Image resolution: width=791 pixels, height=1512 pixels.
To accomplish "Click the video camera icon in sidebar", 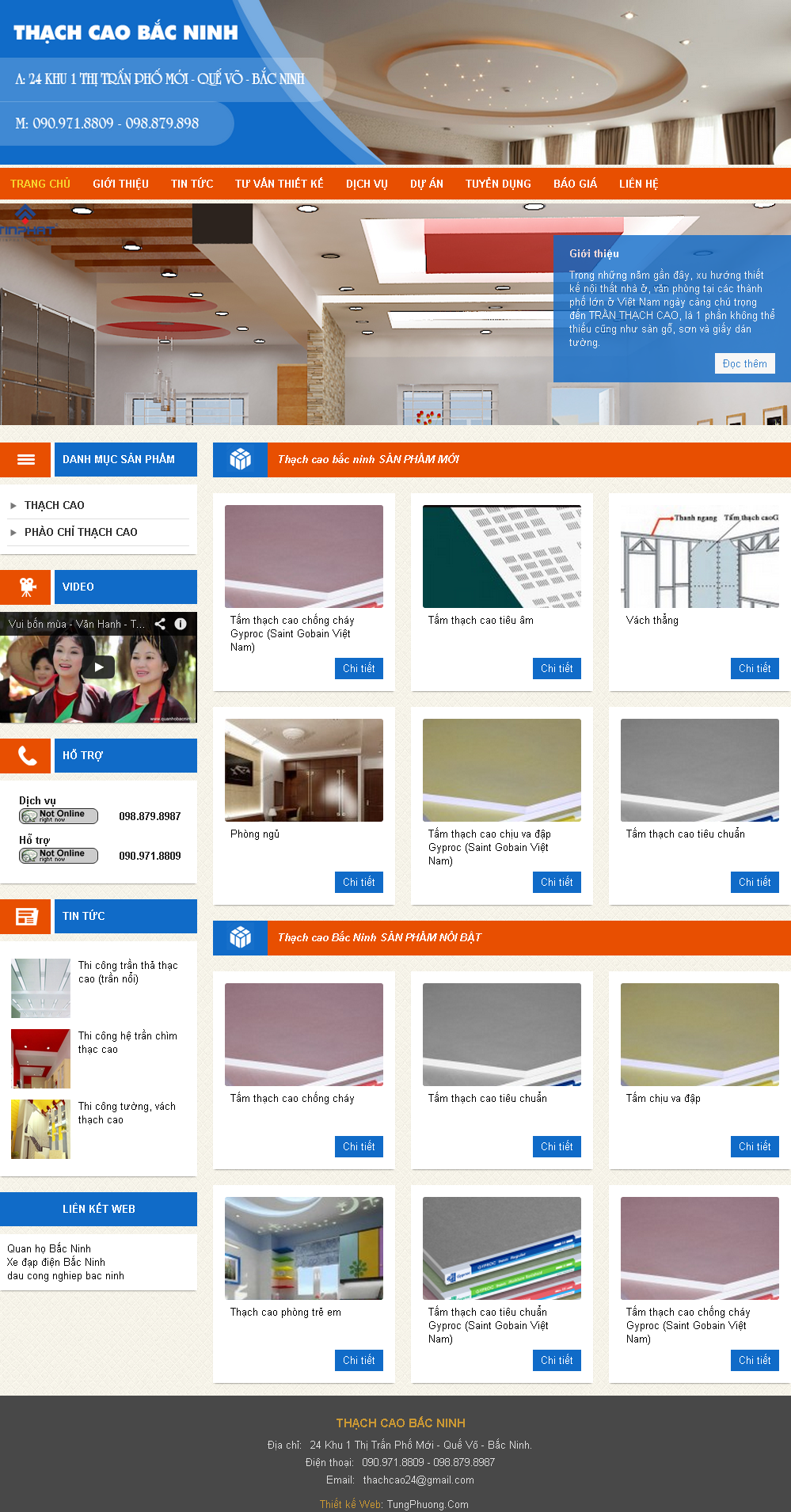I will point(25,587).
